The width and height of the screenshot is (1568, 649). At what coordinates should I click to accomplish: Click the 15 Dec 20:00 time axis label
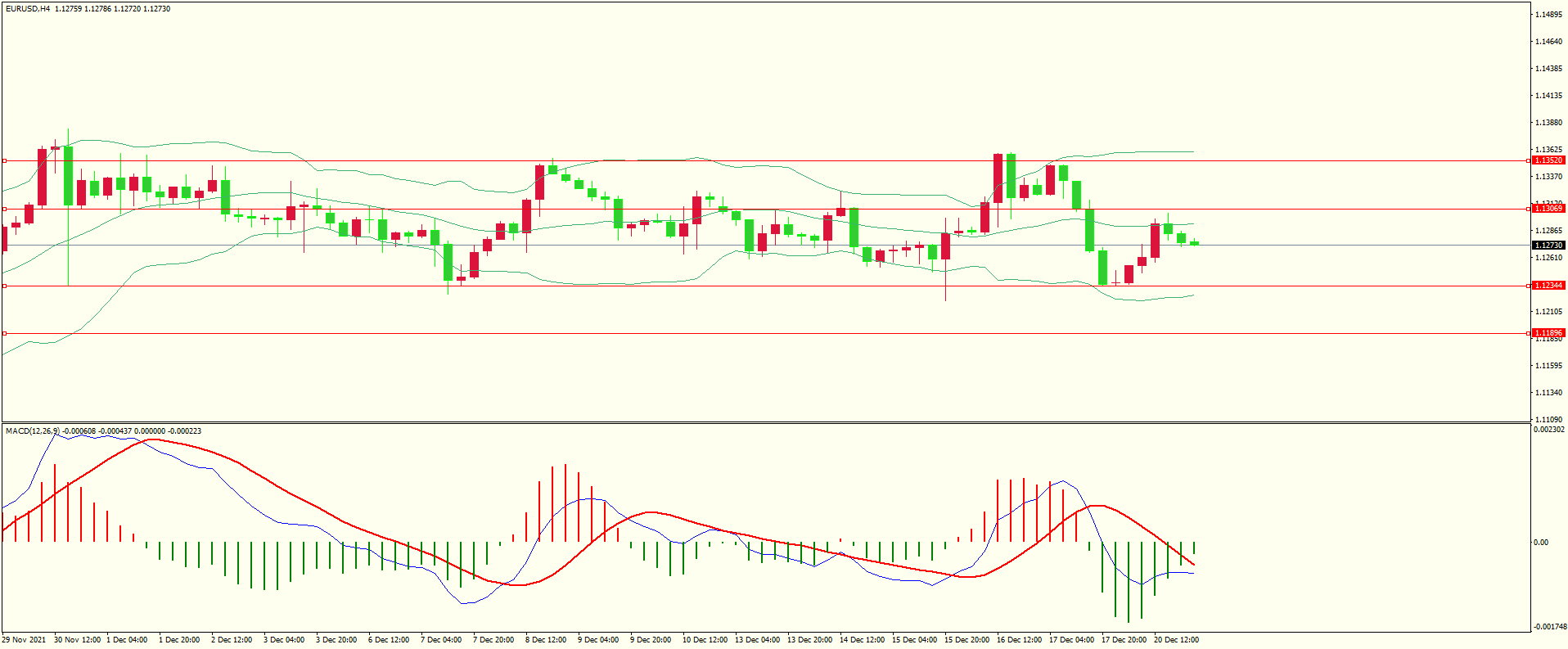coord(967,640)
